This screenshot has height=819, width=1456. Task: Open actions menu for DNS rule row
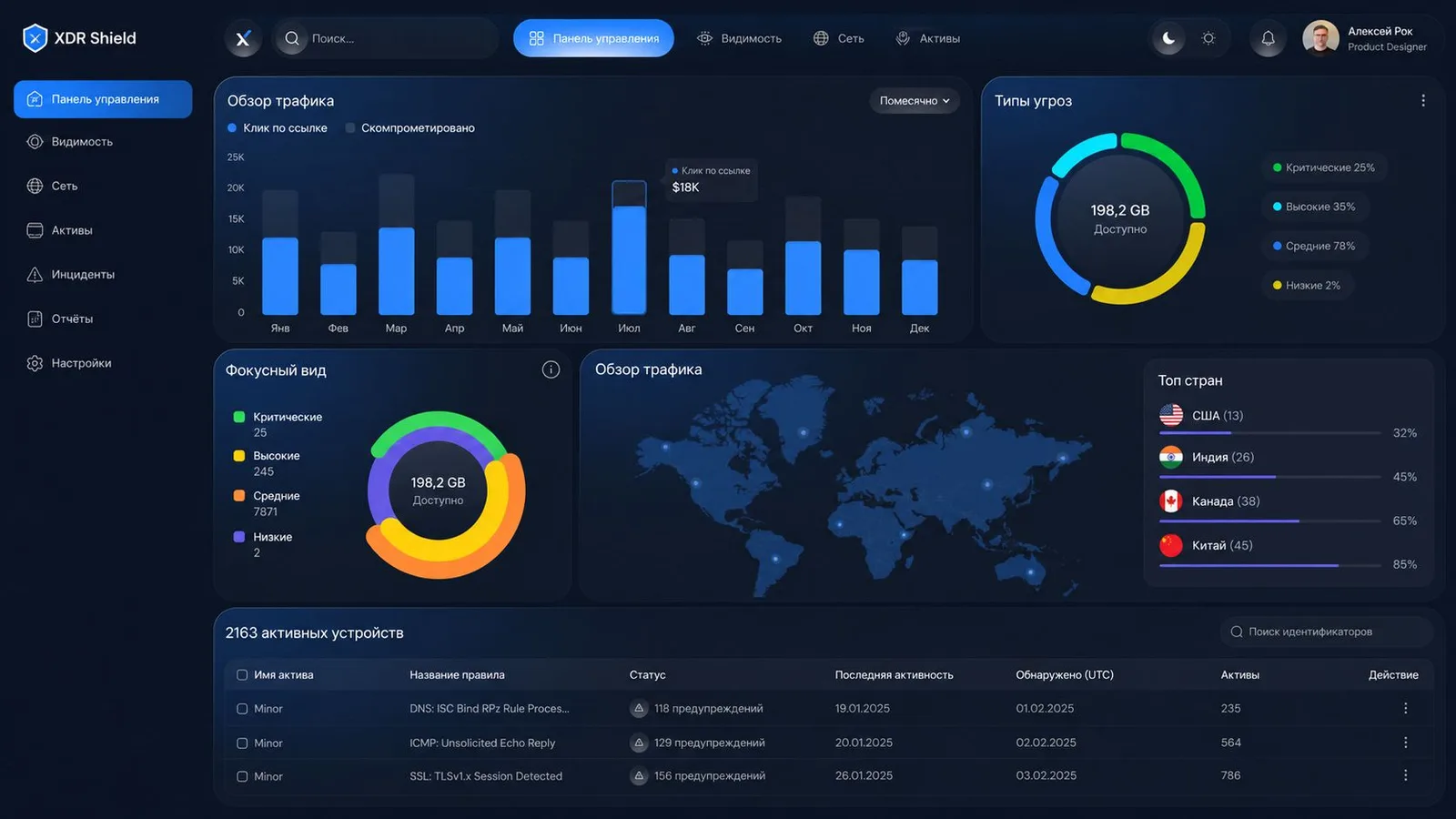pos(1405,708)
